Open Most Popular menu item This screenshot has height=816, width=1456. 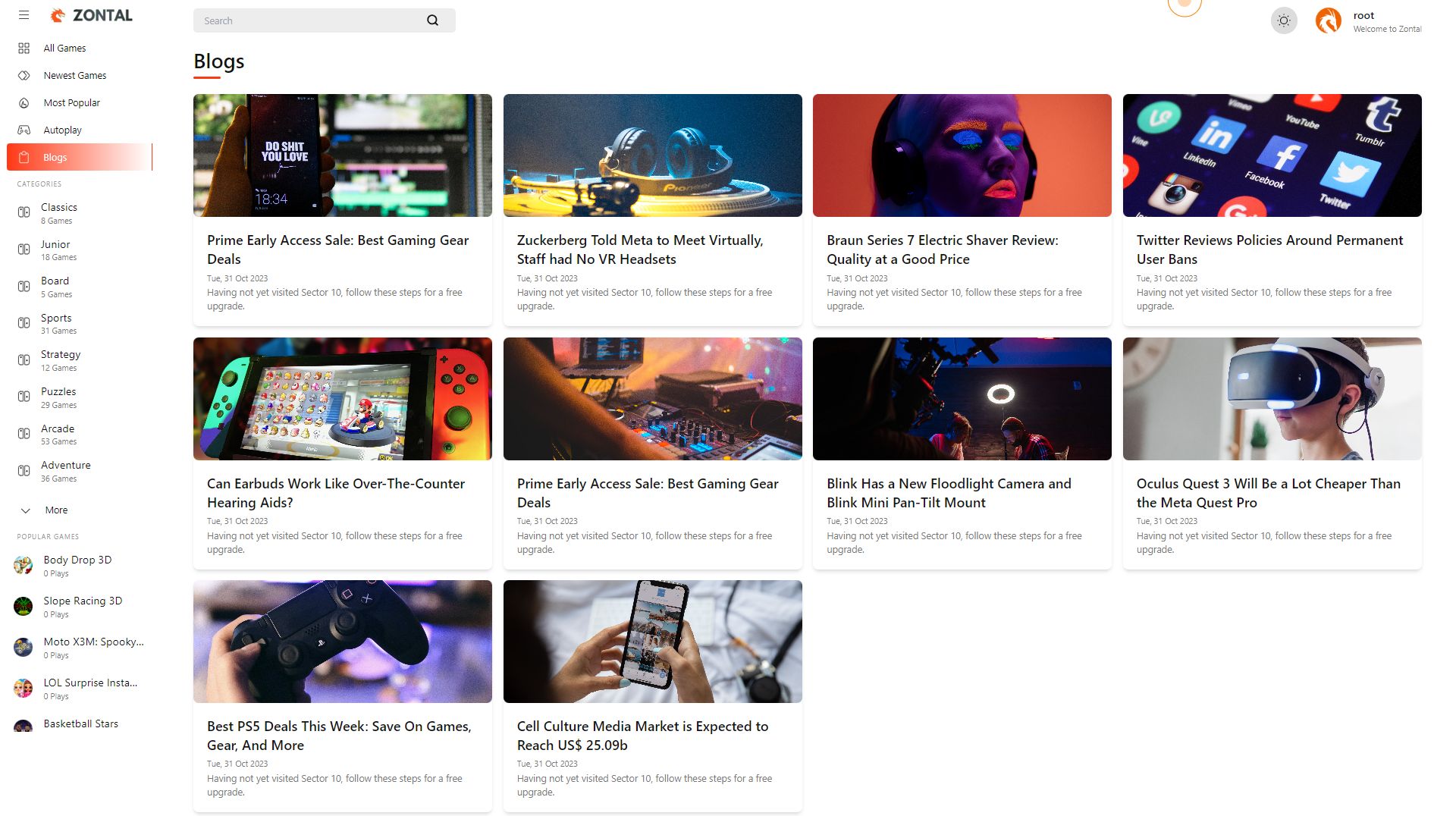point(80,103)
